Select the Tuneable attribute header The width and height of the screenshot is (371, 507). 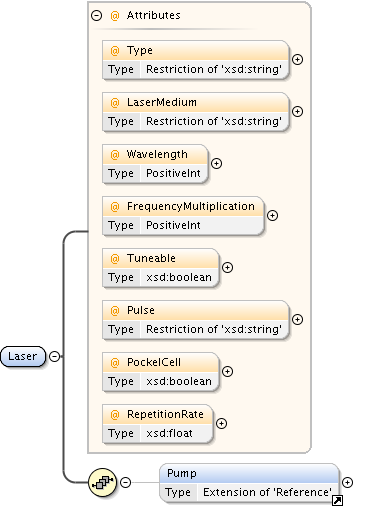pyautogui.click(x=161, y=258)
